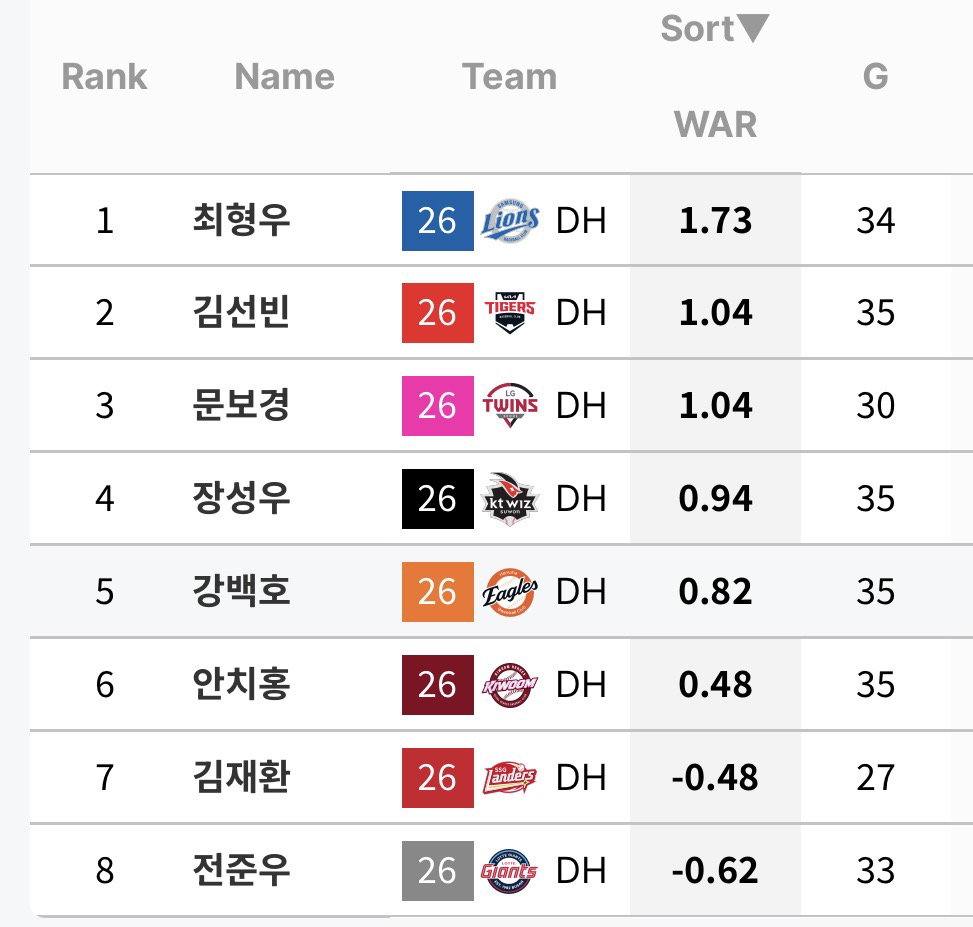Open player 전준우's profile link
Screen dimensions: 973x927
coord(241,870)
